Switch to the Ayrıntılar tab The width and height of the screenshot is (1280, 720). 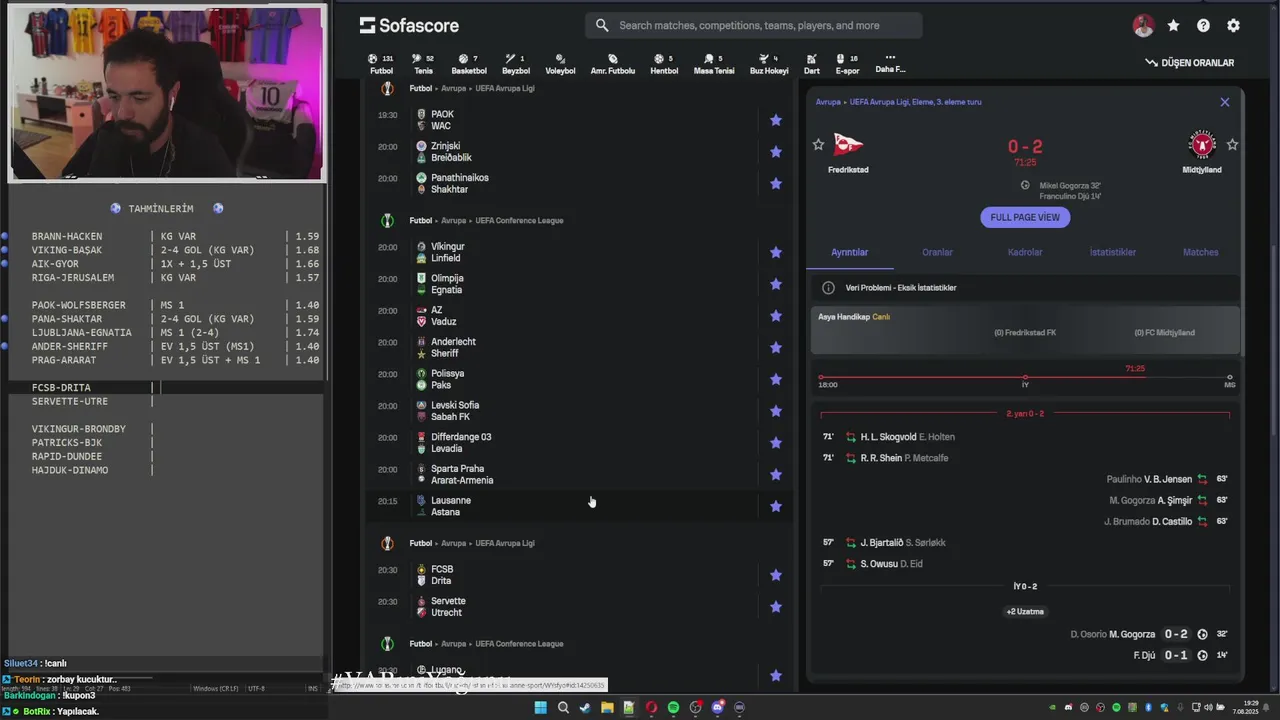pyautogui.click(x=850, y=252)
